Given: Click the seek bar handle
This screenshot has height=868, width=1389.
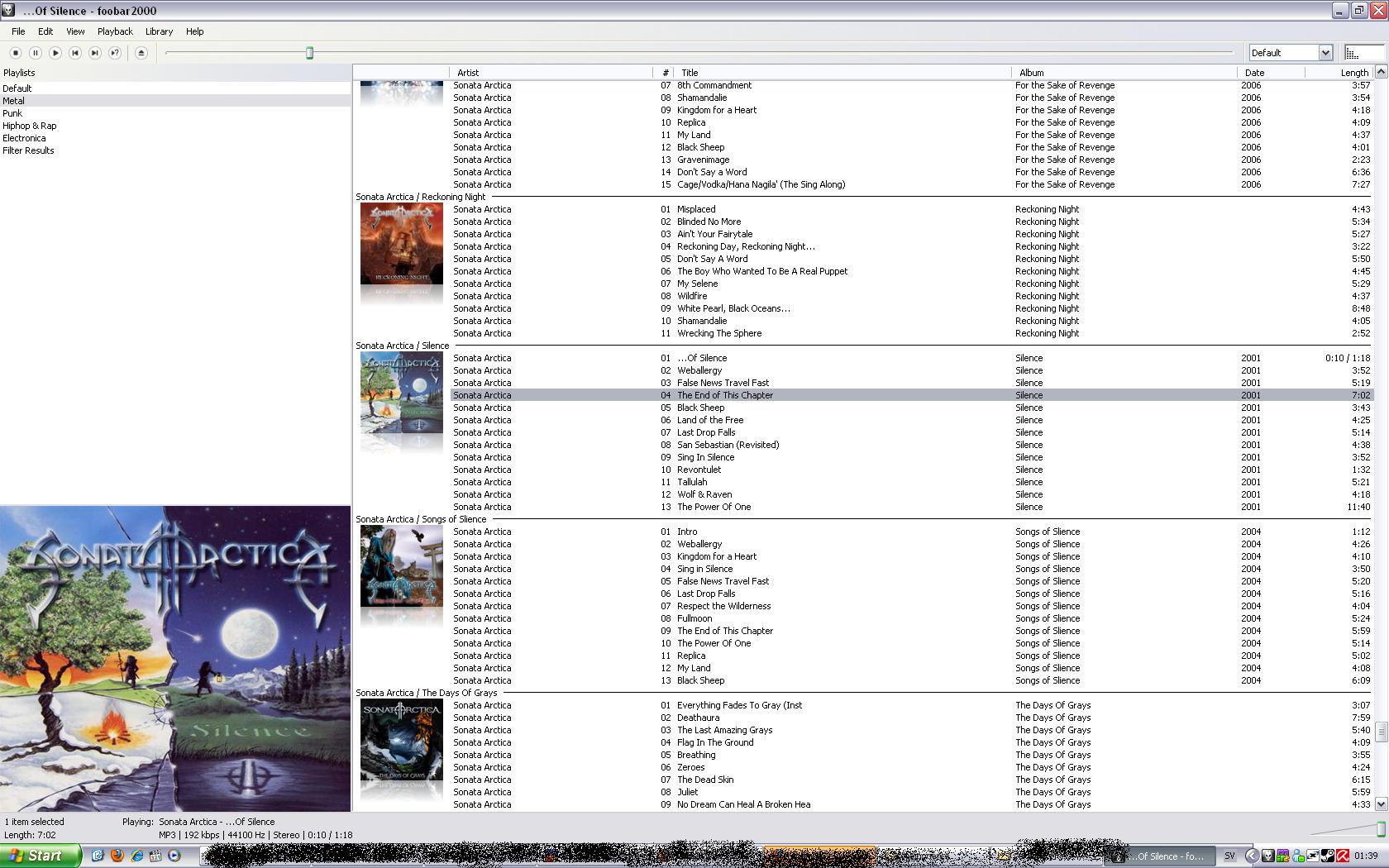Looking at the screenshot, I should click(x=310, y=53).
